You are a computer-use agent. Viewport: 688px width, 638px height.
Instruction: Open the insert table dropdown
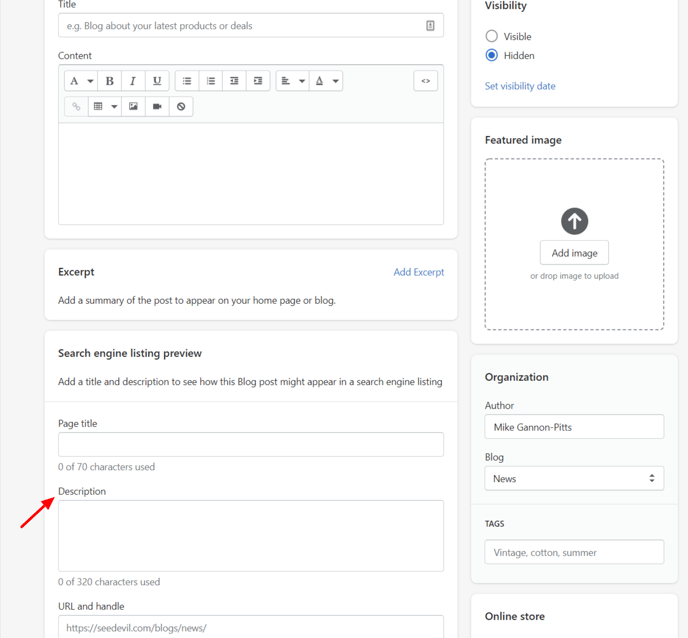[x=105, y=106]
